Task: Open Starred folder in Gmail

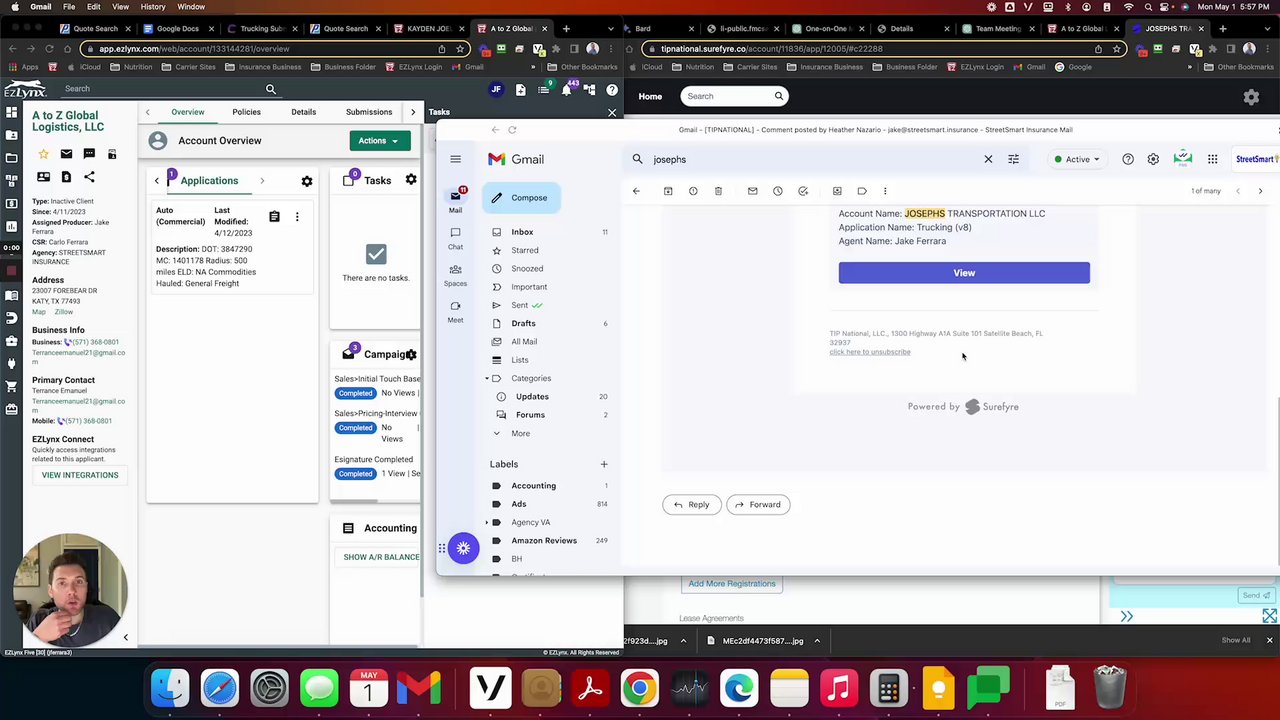Action: pyautogui.click(x=525, y=250)
